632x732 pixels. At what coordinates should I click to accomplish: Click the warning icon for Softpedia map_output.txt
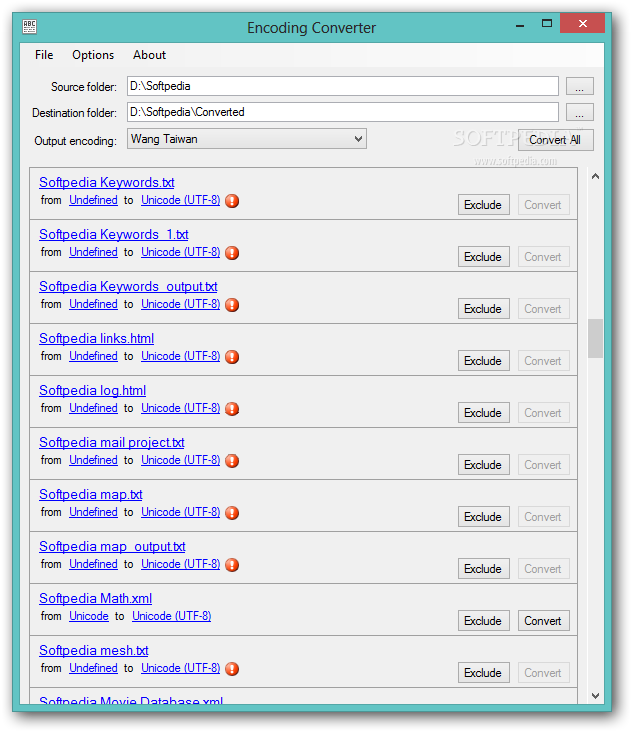pyautogui.click(x=232, y=565)
